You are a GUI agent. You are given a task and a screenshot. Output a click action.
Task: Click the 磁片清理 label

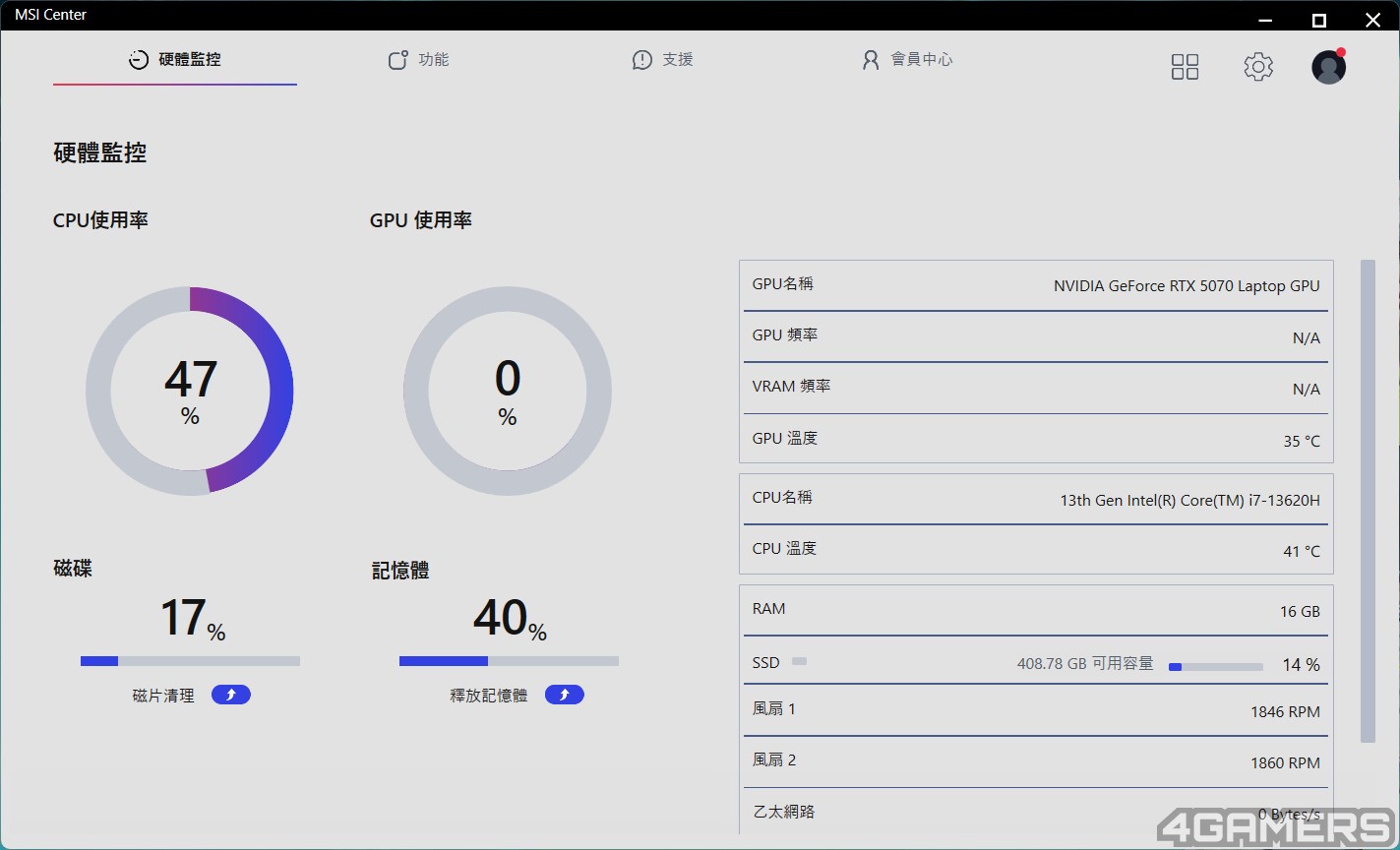[x=163, y=696]
